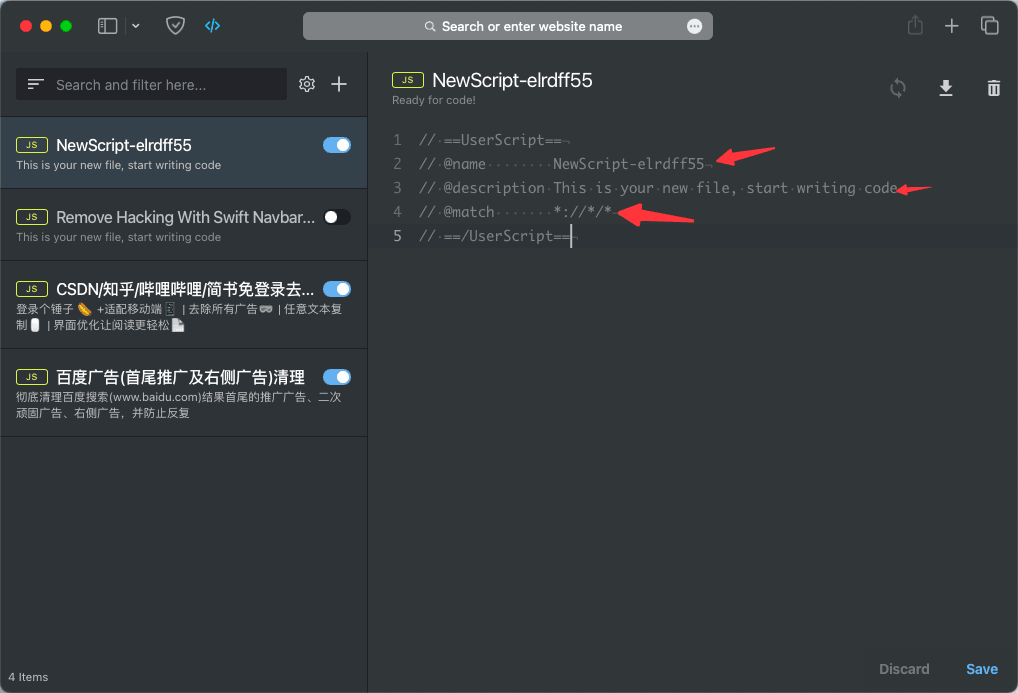
Task: Open the tab overview icon
Action: pos(989,26)
